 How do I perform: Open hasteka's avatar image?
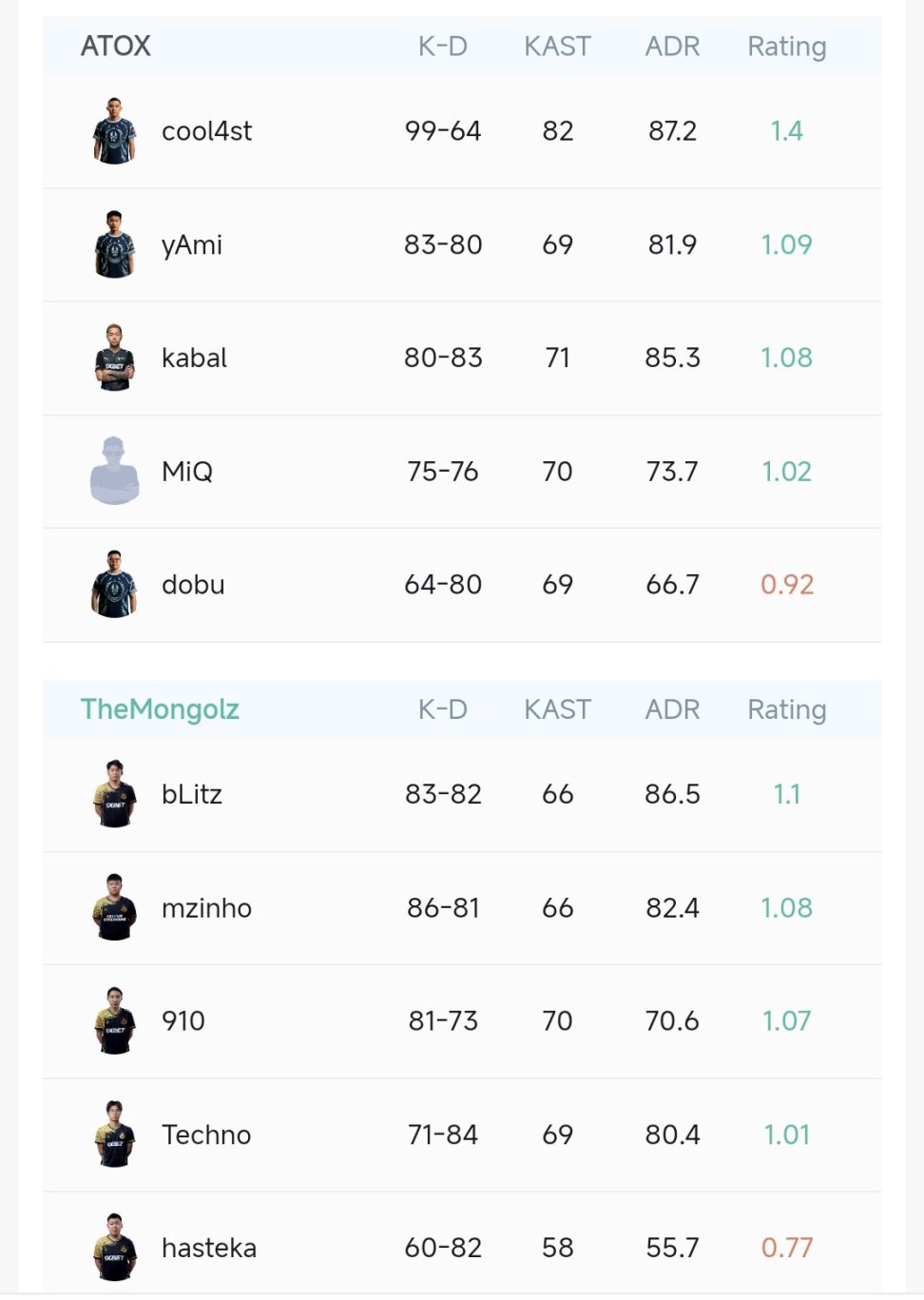114,1247
